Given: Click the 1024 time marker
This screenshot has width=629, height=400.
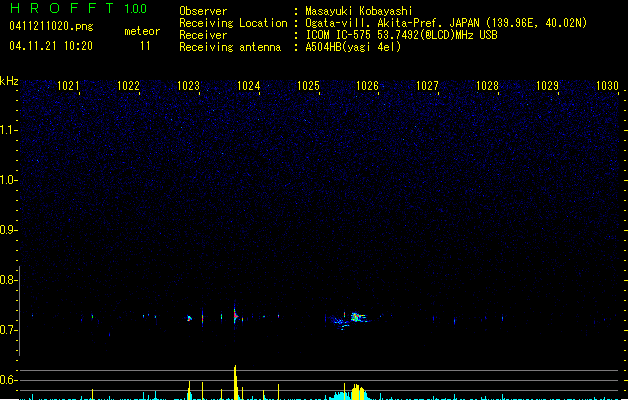Looking at the screenshot, I should click(x=248, y=86).
